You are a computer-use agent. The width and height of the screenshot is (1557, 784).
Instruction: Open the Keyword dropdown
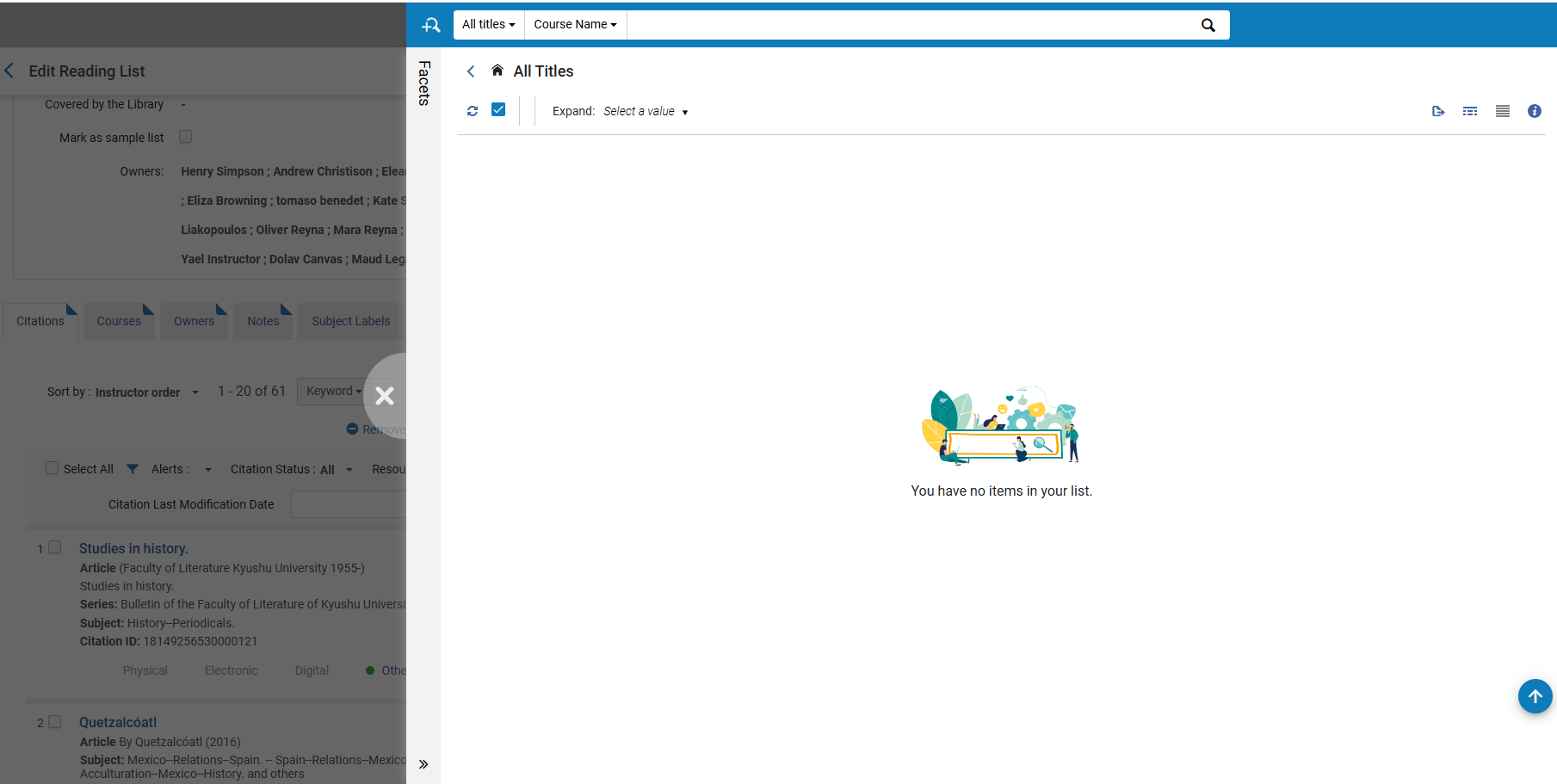[x=334, y=392]
